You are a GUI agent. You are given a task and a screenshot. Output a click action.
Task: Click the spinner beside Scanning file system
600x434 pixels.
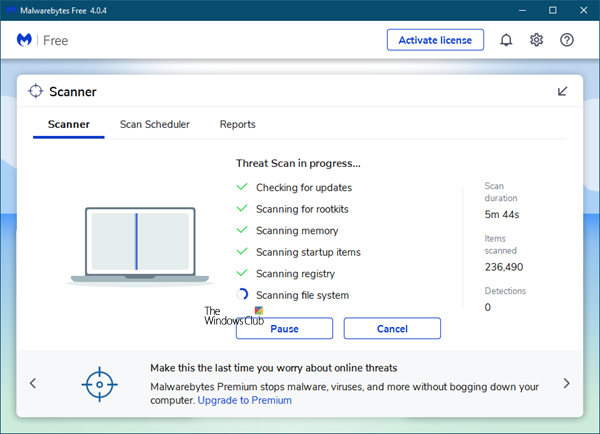click(x=242, y=294)
